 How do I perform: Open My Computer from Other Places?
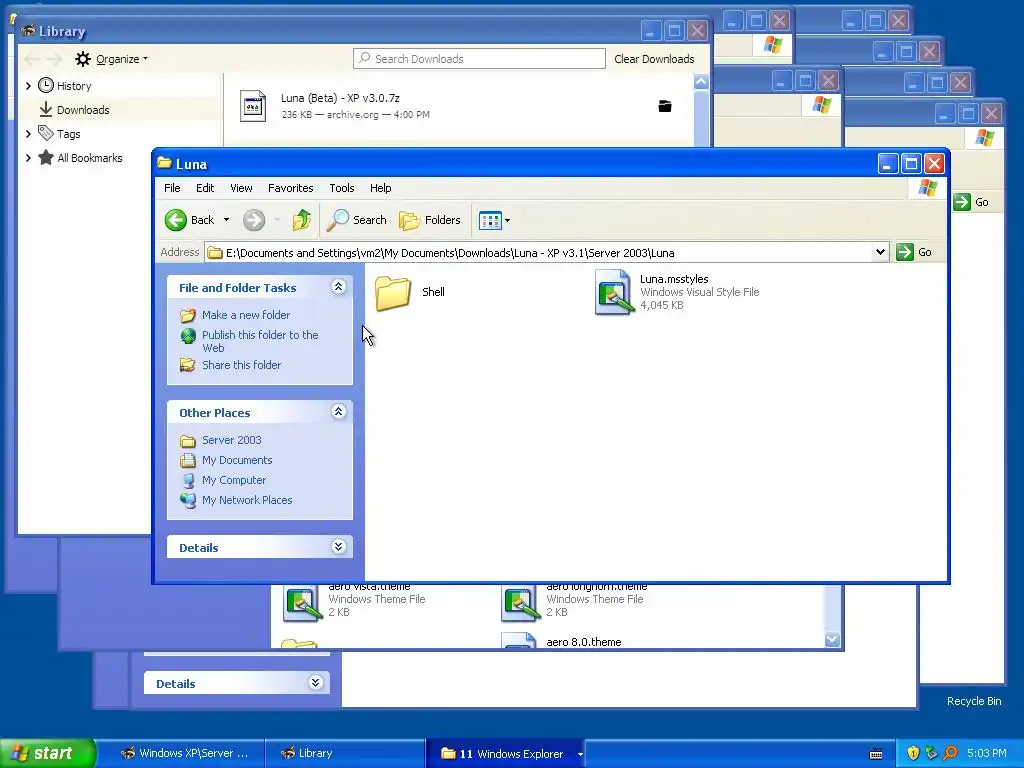click(x=234, y=480)
